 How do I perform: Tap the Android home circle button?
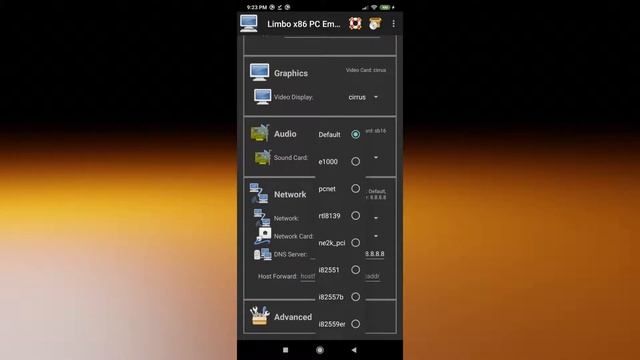click(320, 350)
